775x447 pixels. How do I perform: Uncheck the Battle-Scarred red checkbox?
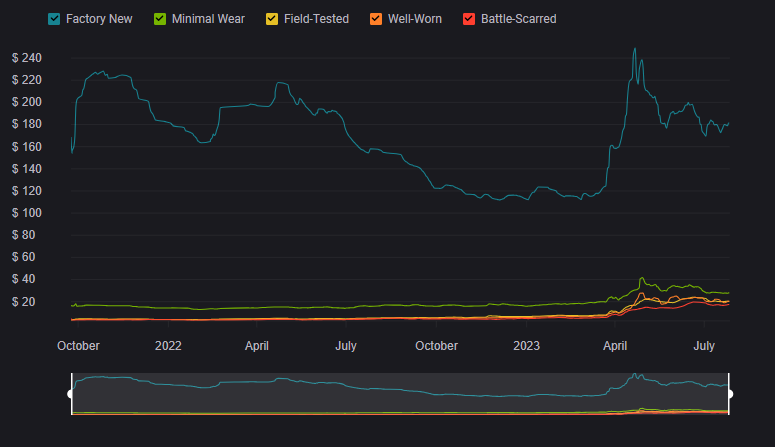(469, 19)
